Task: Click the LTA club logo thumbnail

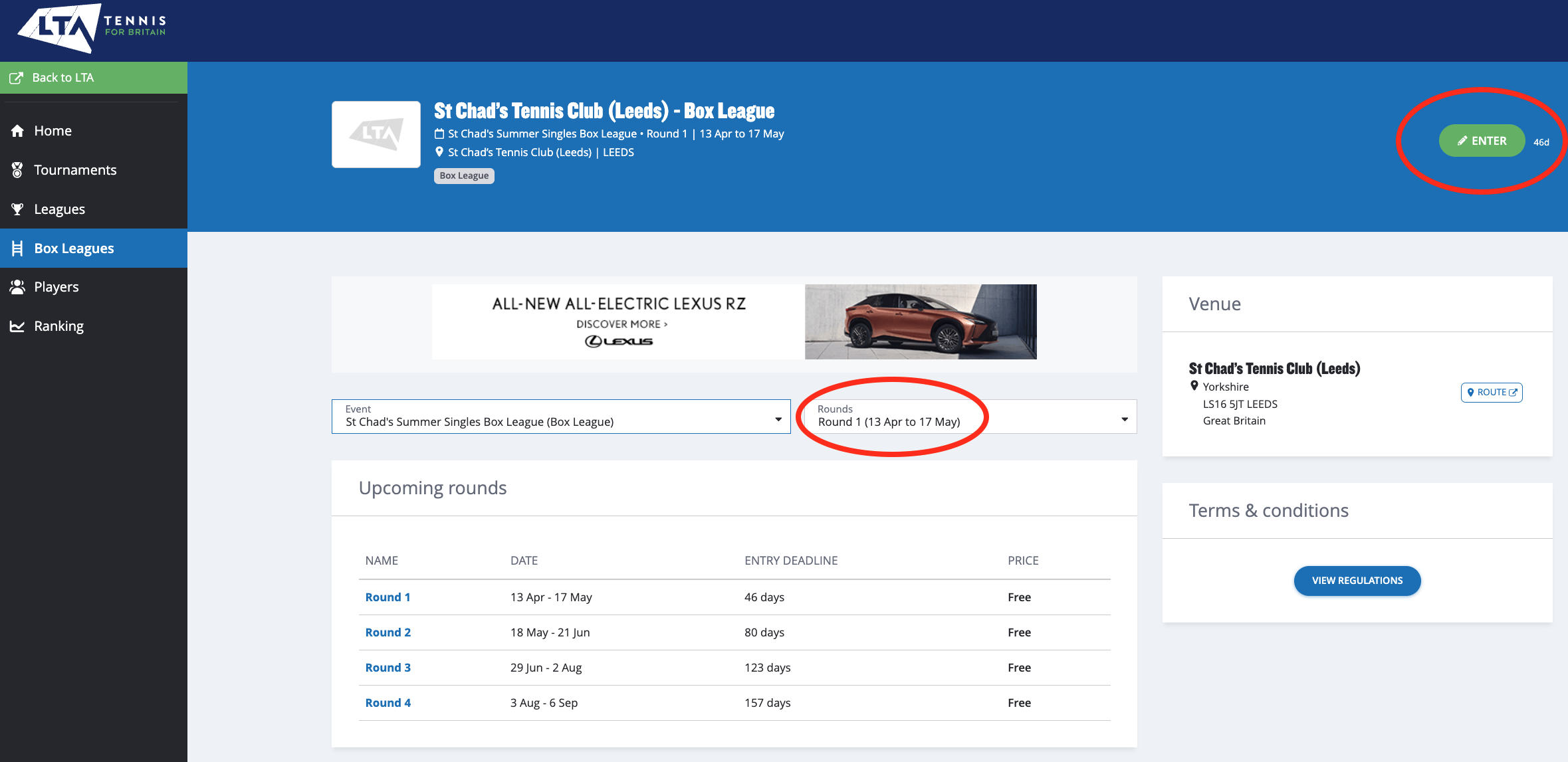Action: (x=376, y=134)
